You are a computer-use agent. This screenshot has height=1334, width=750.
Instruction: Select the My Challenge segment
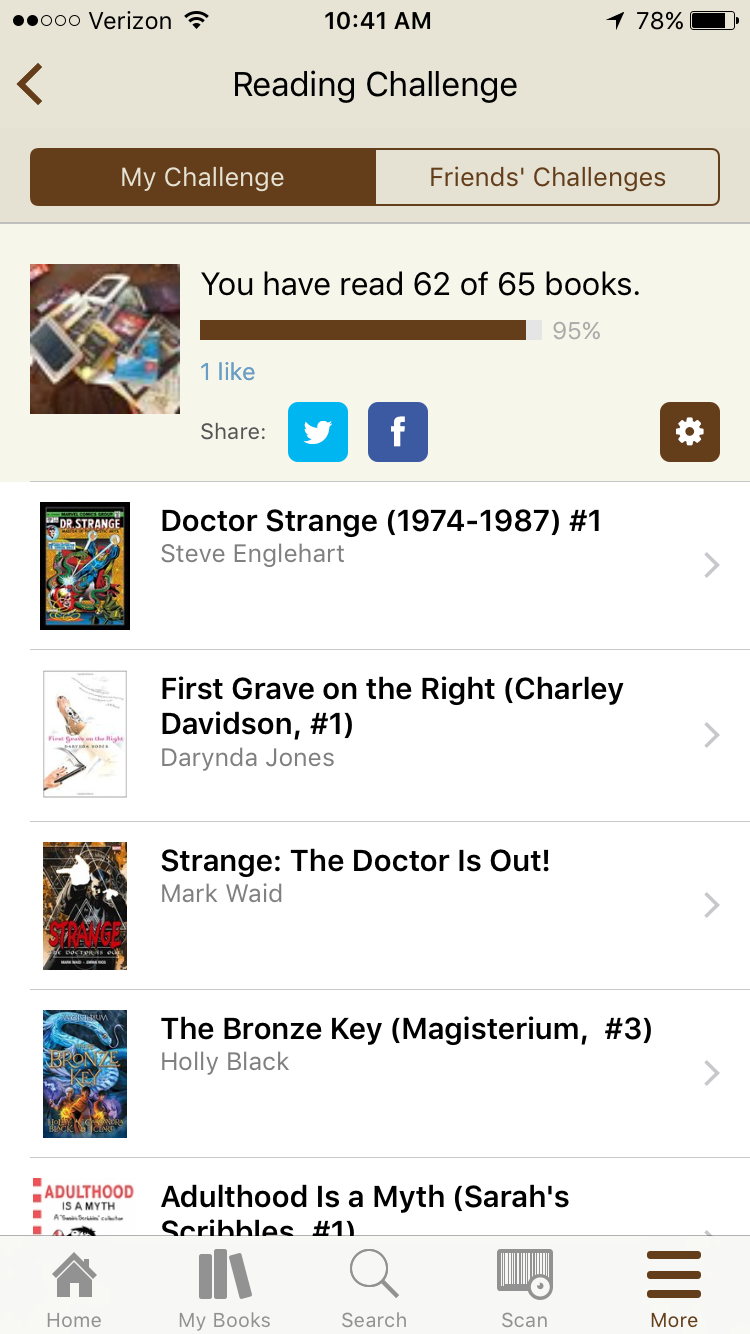point(203,177)
